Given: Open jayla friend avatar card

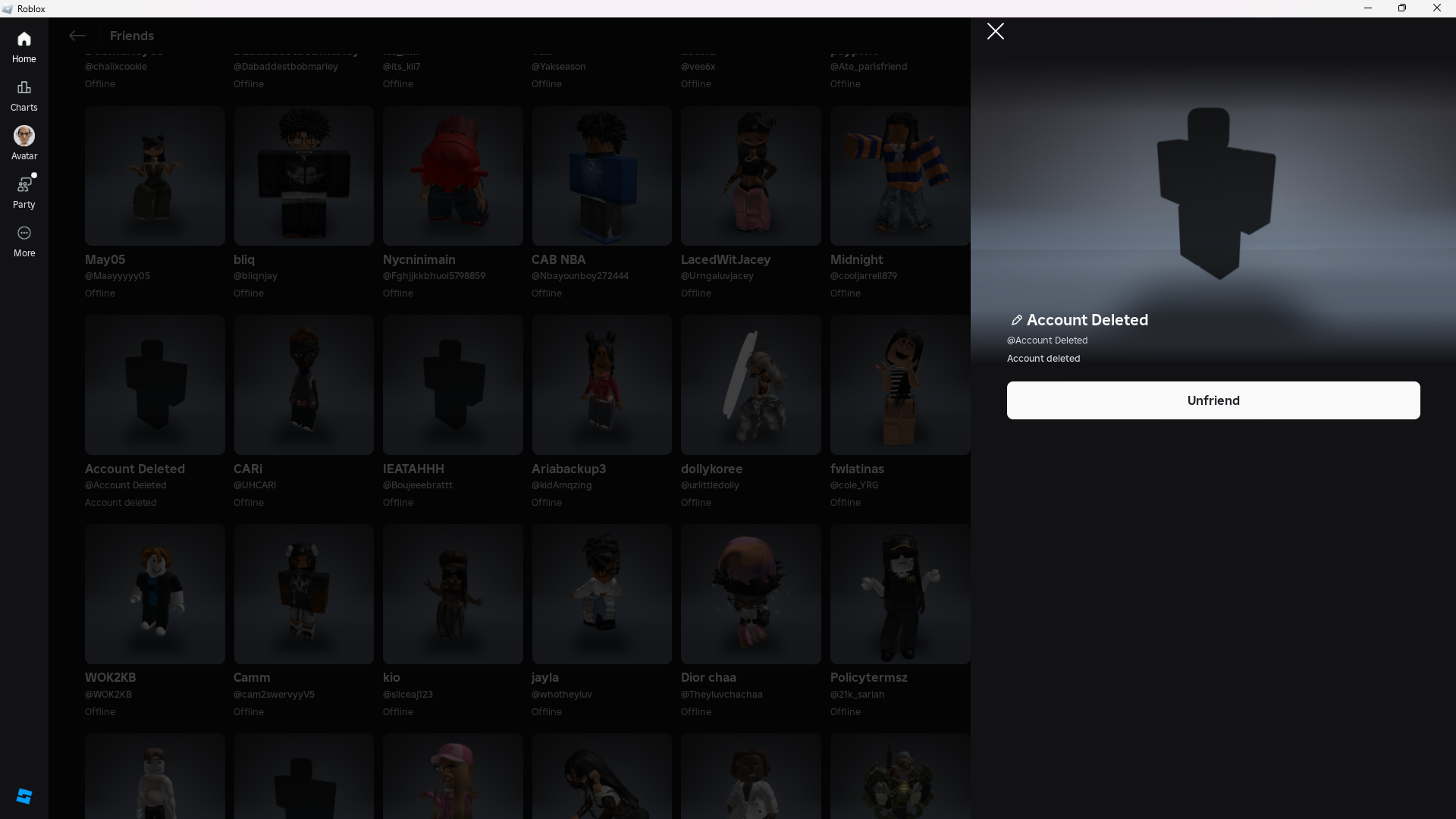Looking at the screenshot, I should coord(601,594).
